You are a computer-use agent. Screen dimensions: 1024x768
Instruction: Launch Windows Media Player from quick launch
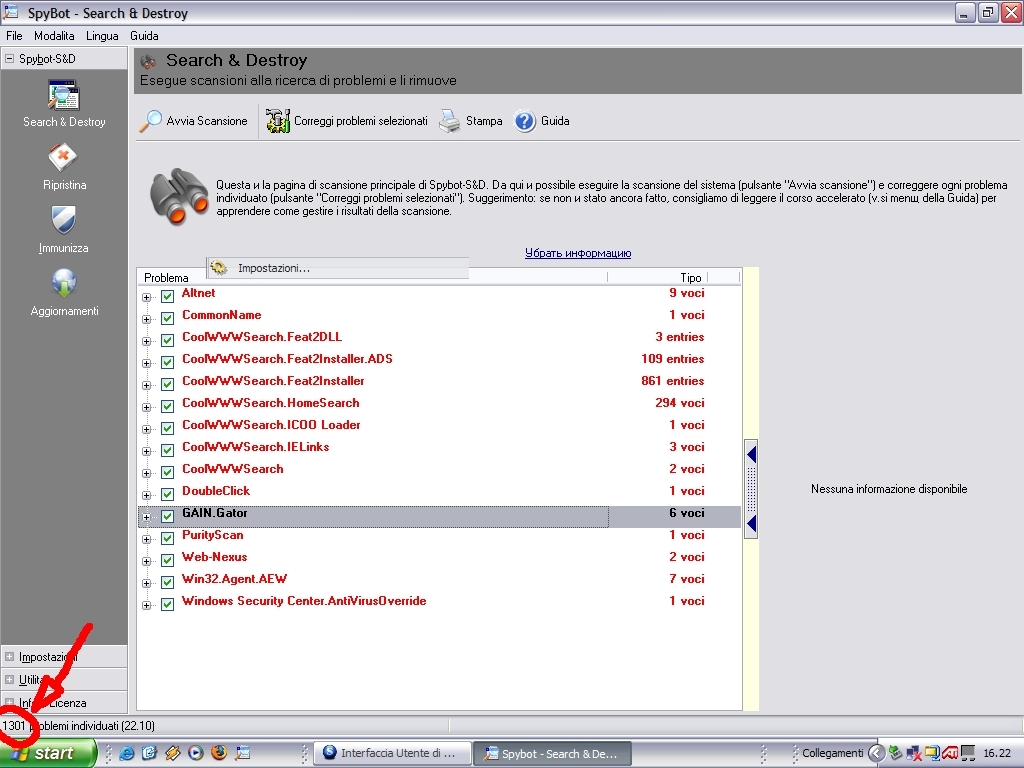195,753
